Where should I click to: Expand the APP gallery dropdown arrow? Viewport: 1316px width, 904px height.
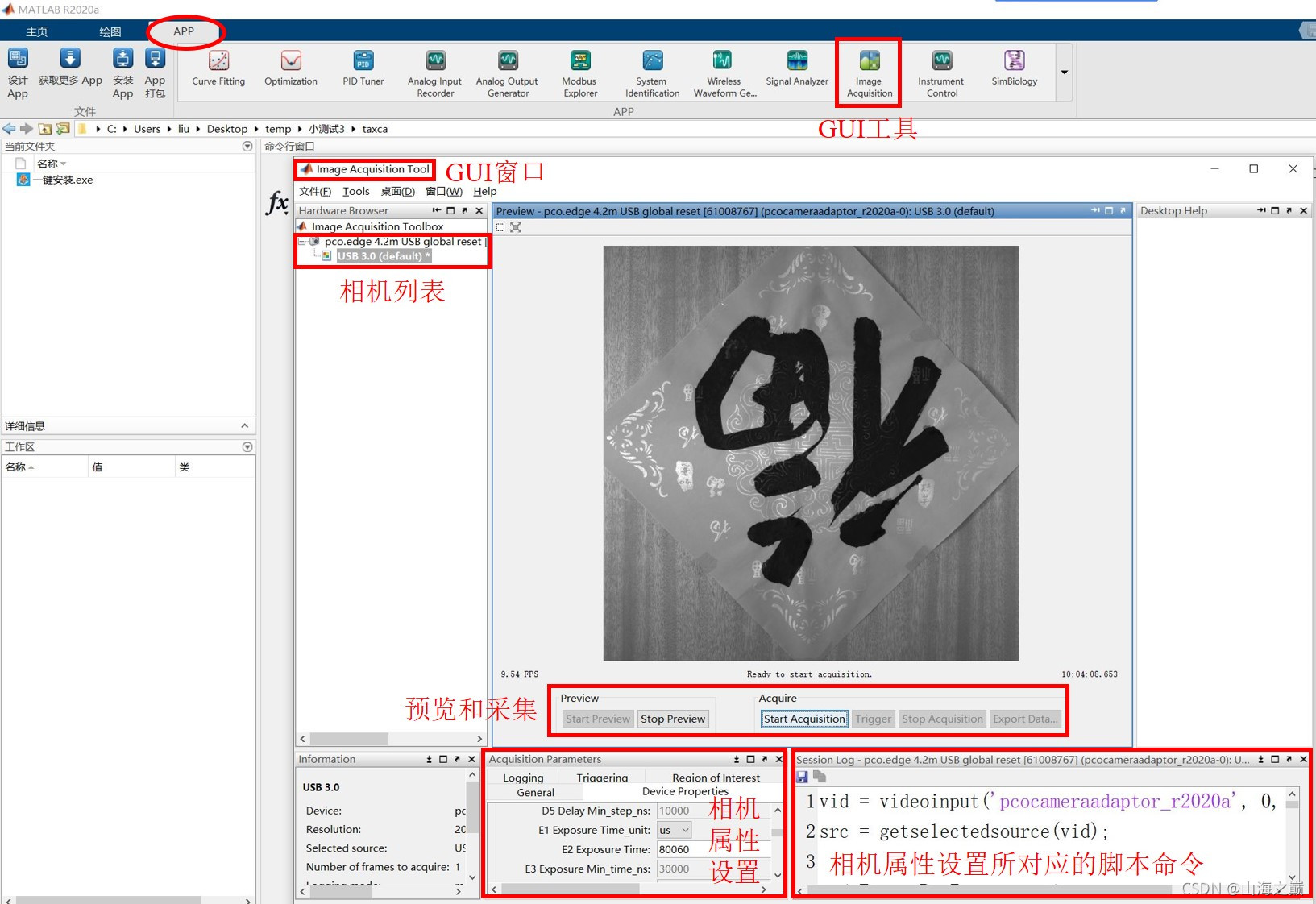pyautogui.click(x=1064, y=72)
